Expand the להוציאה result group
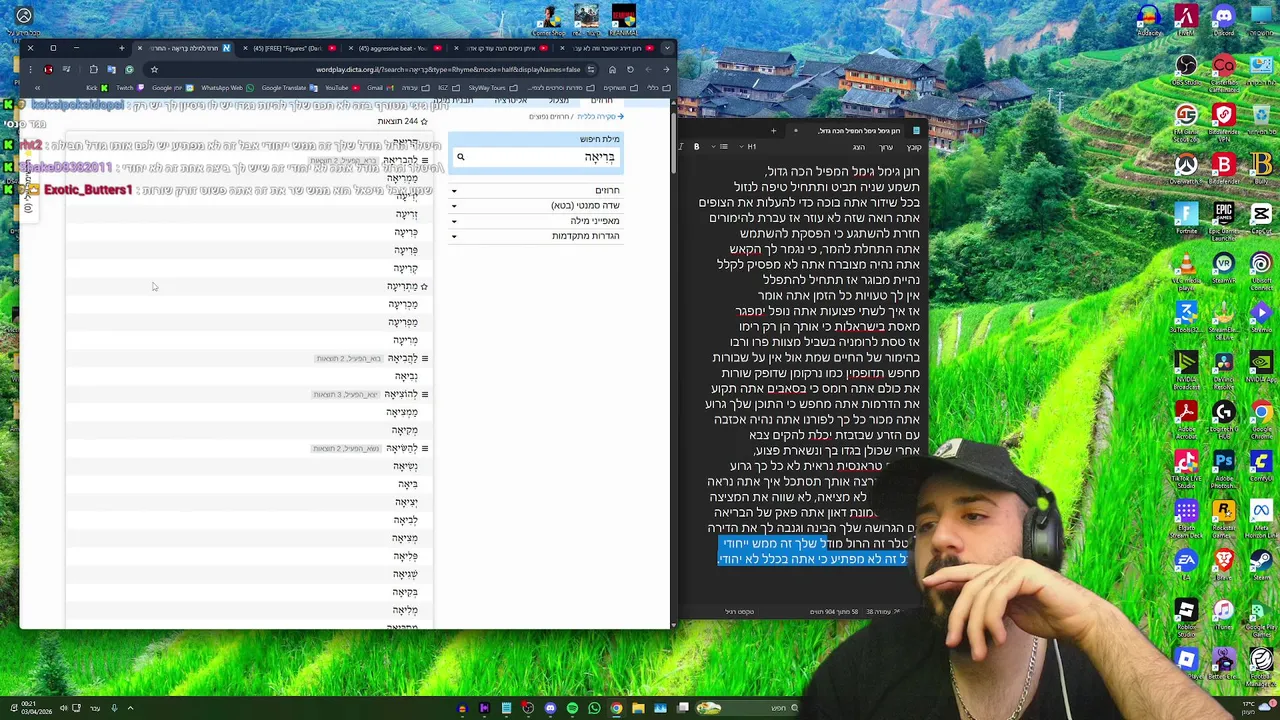This screenshot has height=720, width=1280. pos(424,394)
